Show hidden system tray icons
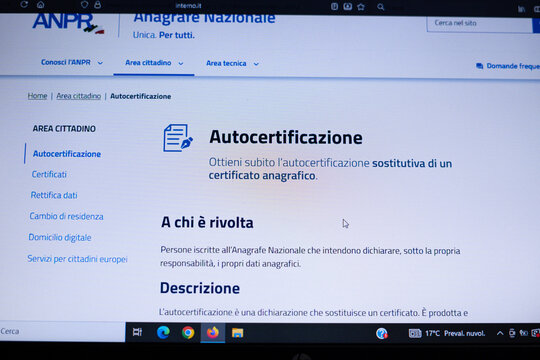Viewport: 540px width, 360px height. [x=500, y=333]
